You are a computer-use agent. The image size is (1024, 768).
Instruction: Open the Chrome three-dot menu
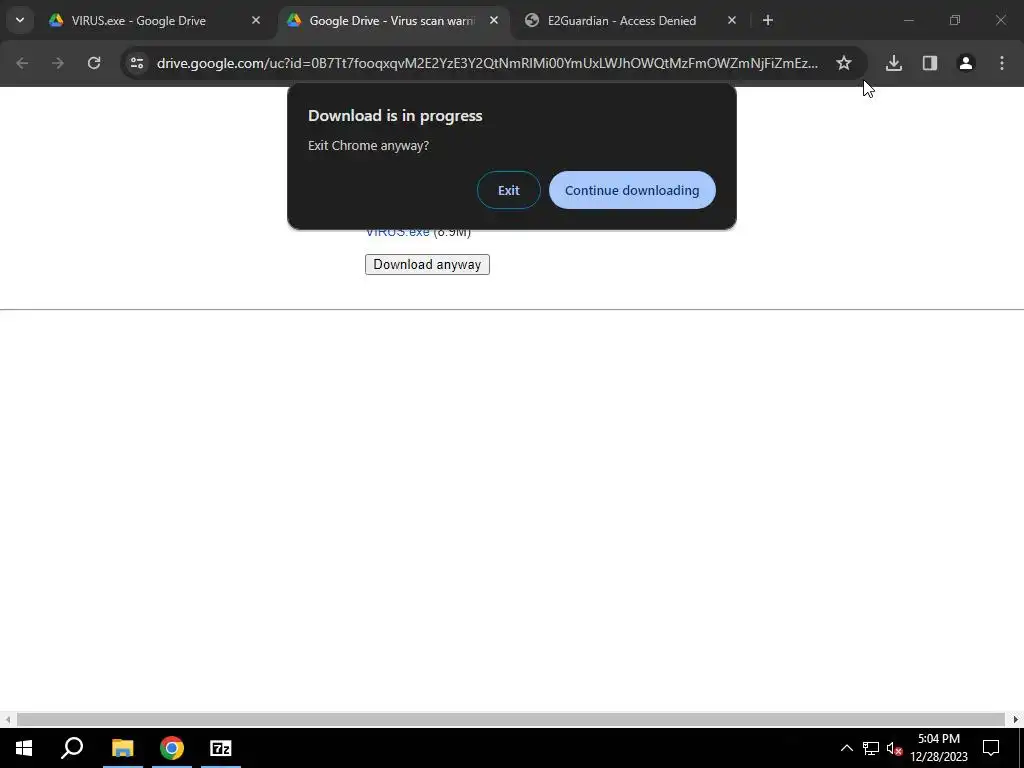(x=1002, y=63)
